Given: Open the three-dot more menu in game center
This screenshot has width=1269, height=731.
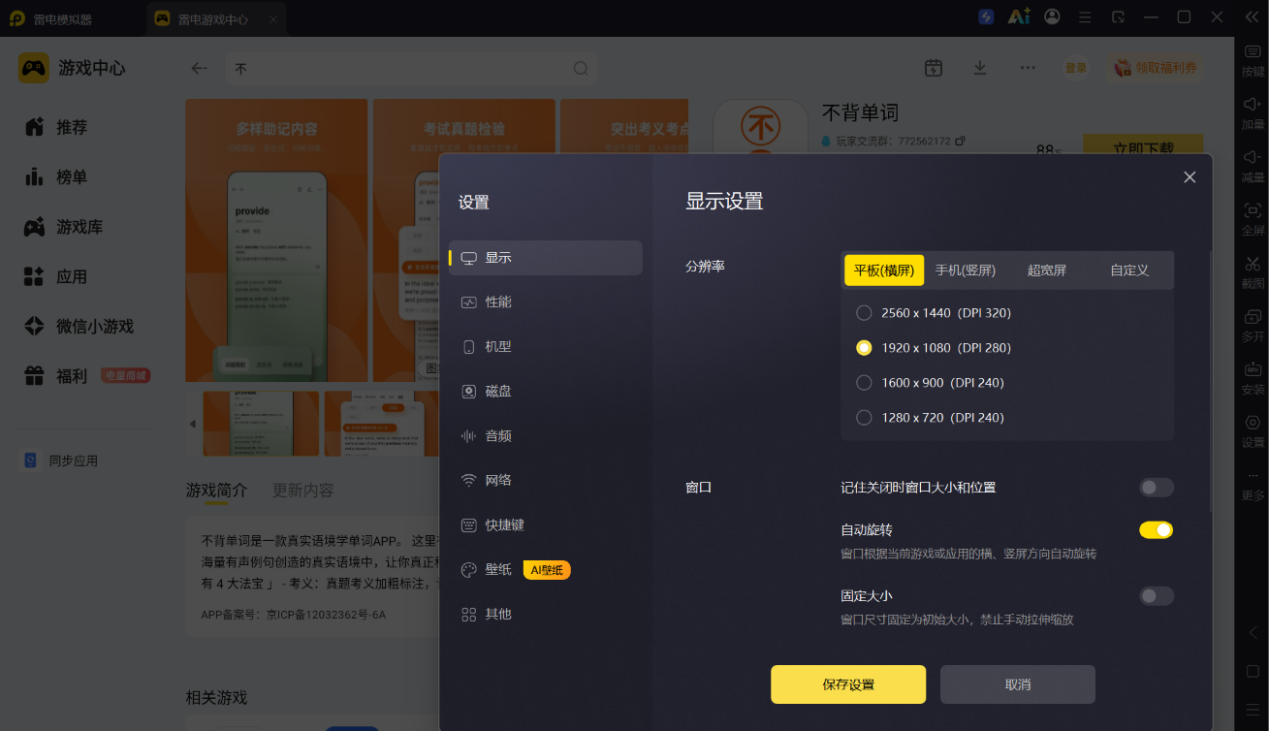Looking at the screenshot, I should (x=1027, y=68).
